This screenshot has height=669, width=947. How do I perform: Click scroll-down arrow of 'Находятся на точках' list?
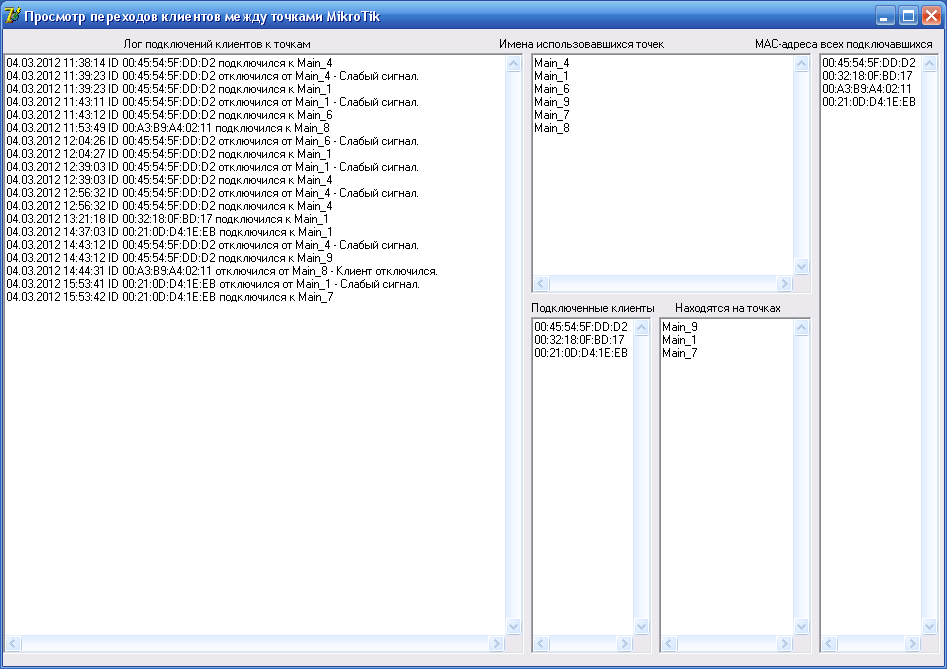point(801,626)
